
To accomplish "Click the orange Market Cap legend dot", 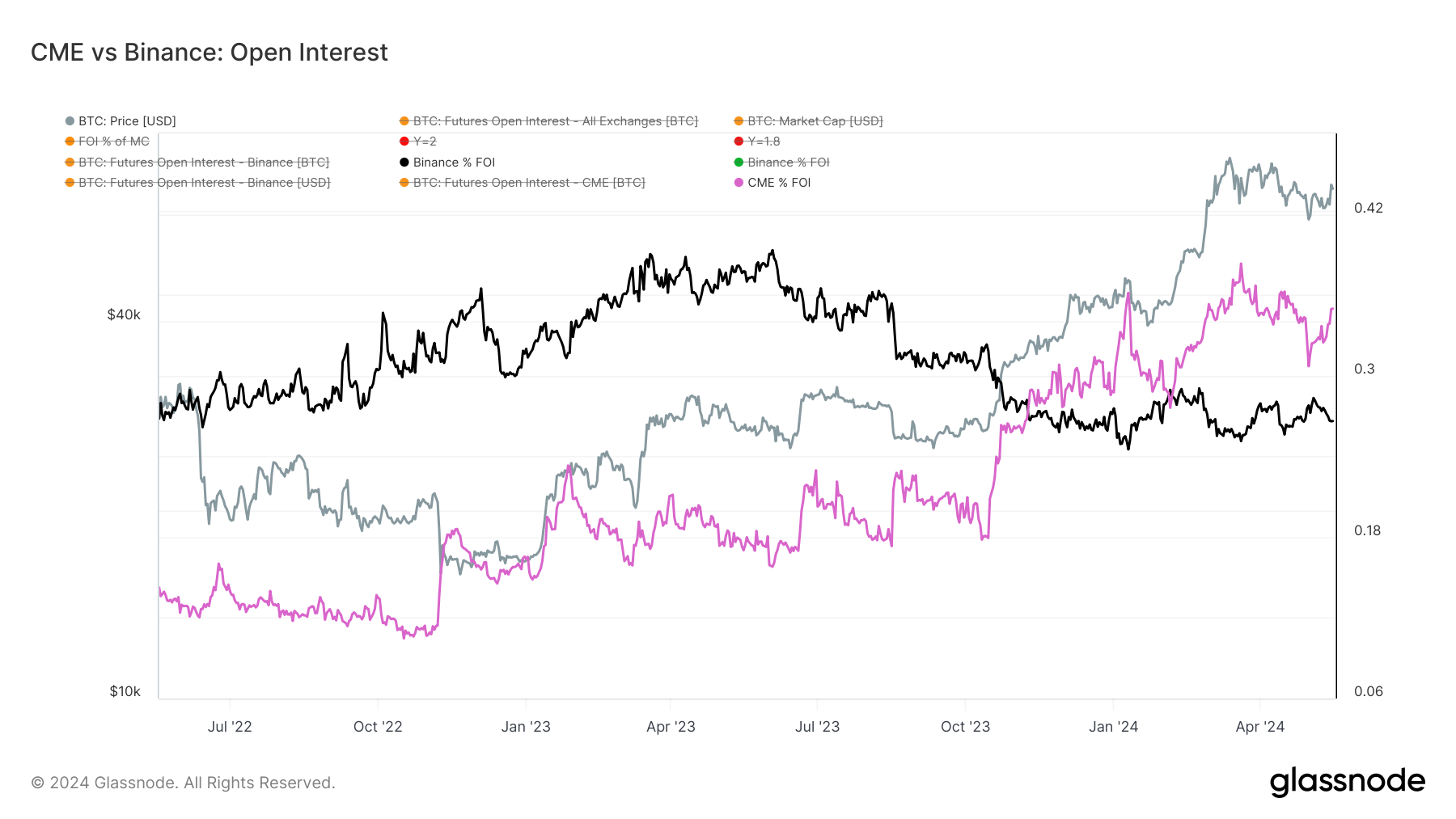I will [739, 121].
